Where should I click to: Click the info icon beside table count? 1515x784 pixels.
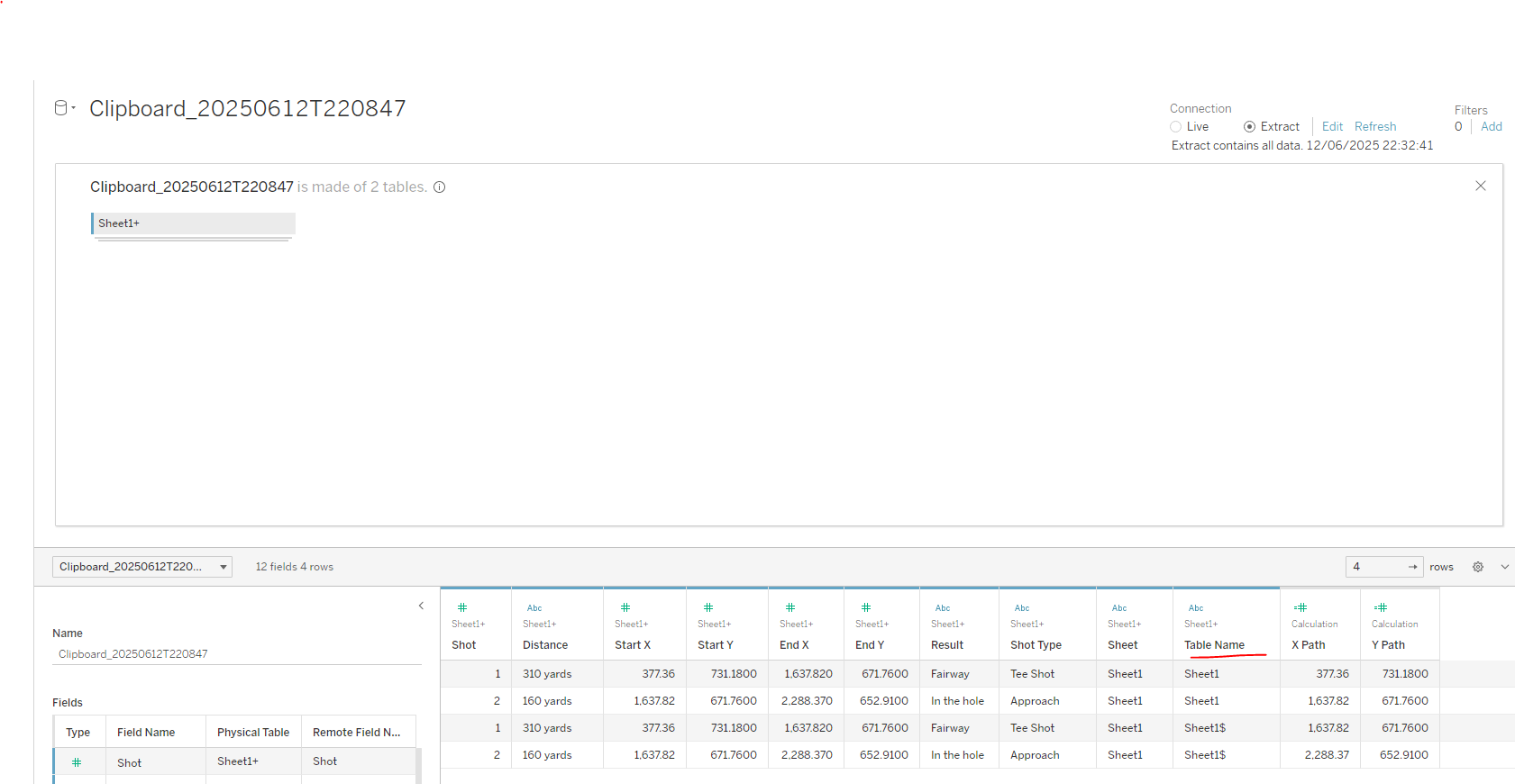(440, 187)
